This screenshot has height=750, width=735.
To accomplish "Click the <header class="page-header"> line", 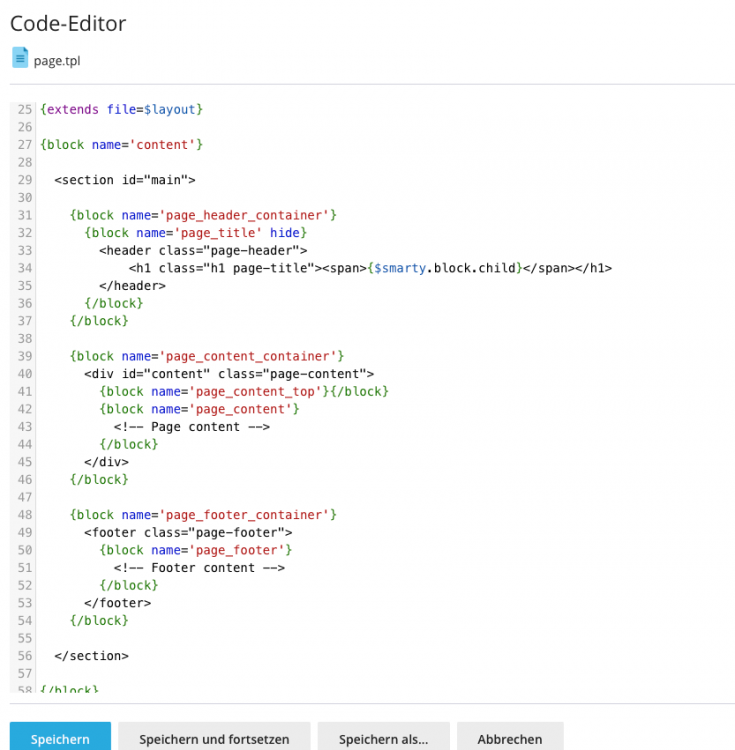I will point(203,251).
